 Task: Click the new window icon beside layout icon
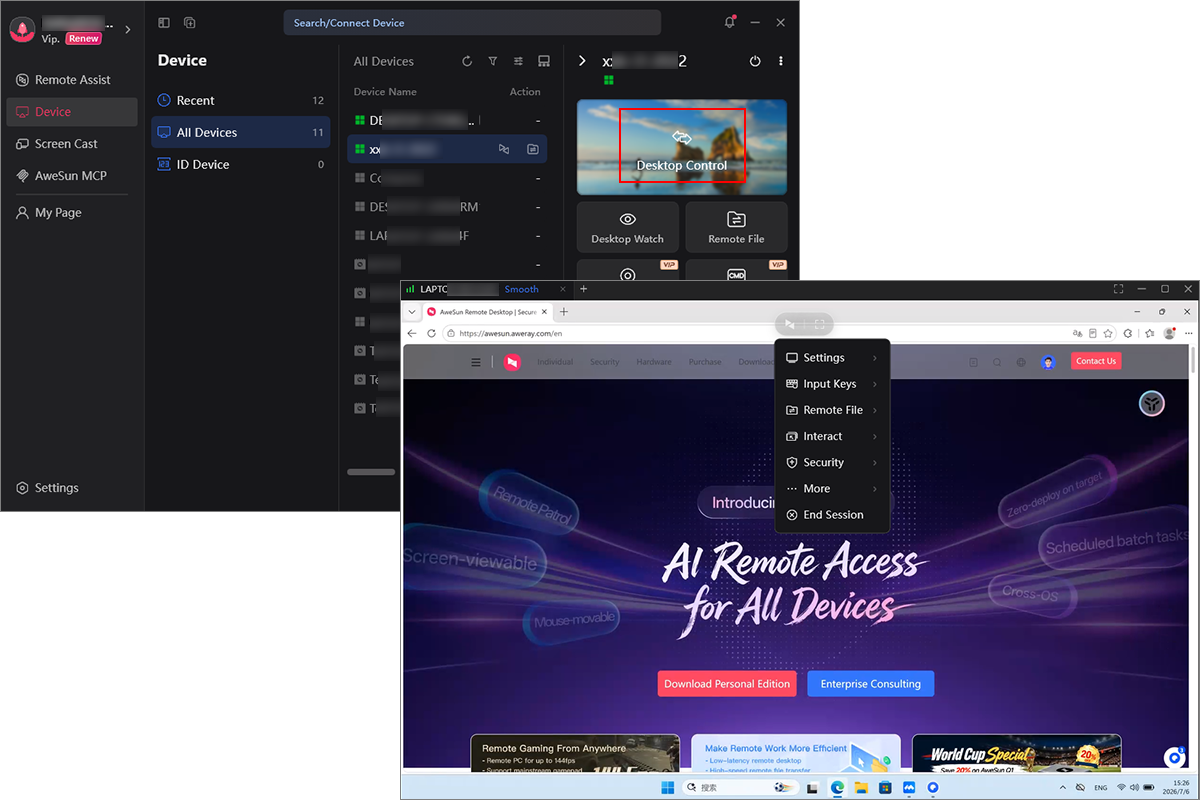[x=190, y=22]
